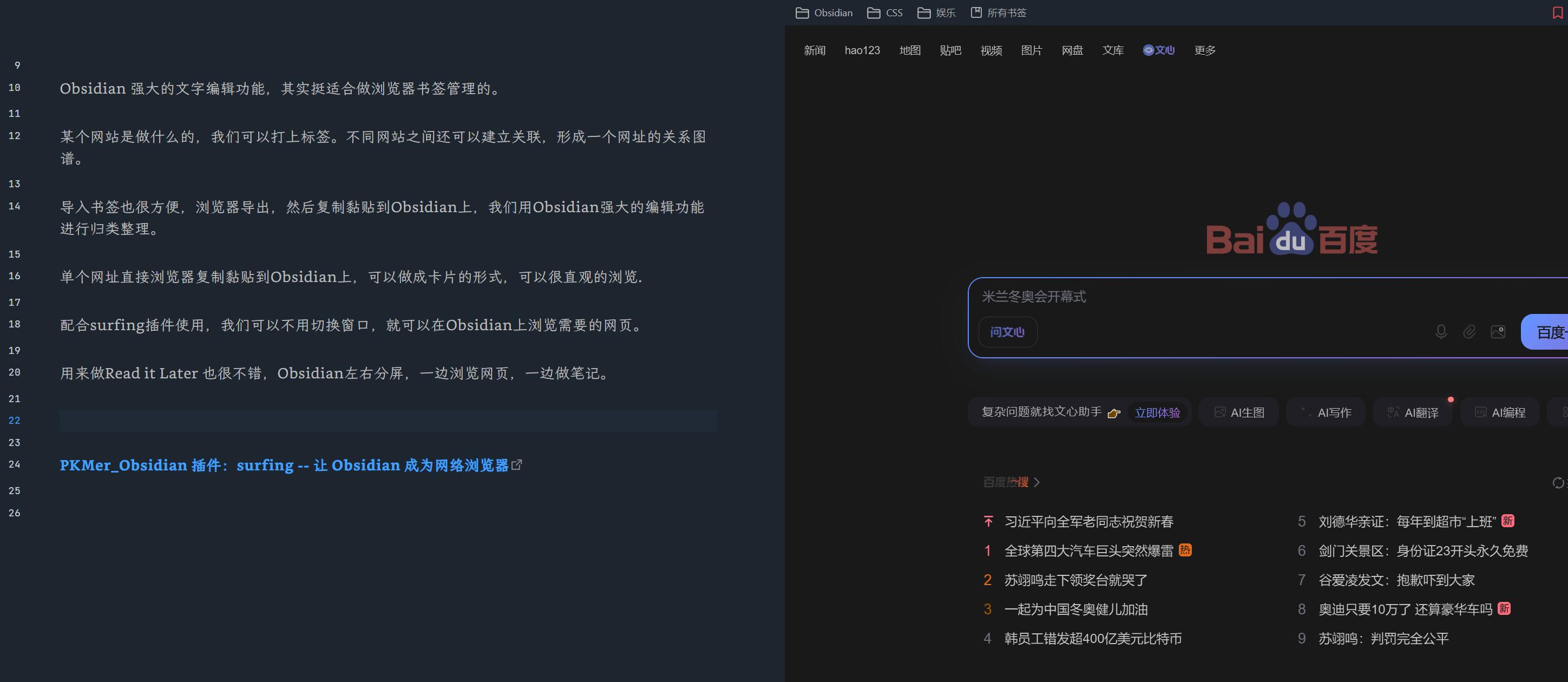1568x682 pixels.
Task: Open hot search item 苏翊鸣走下领奖台就哭了
Action: 1075,580
